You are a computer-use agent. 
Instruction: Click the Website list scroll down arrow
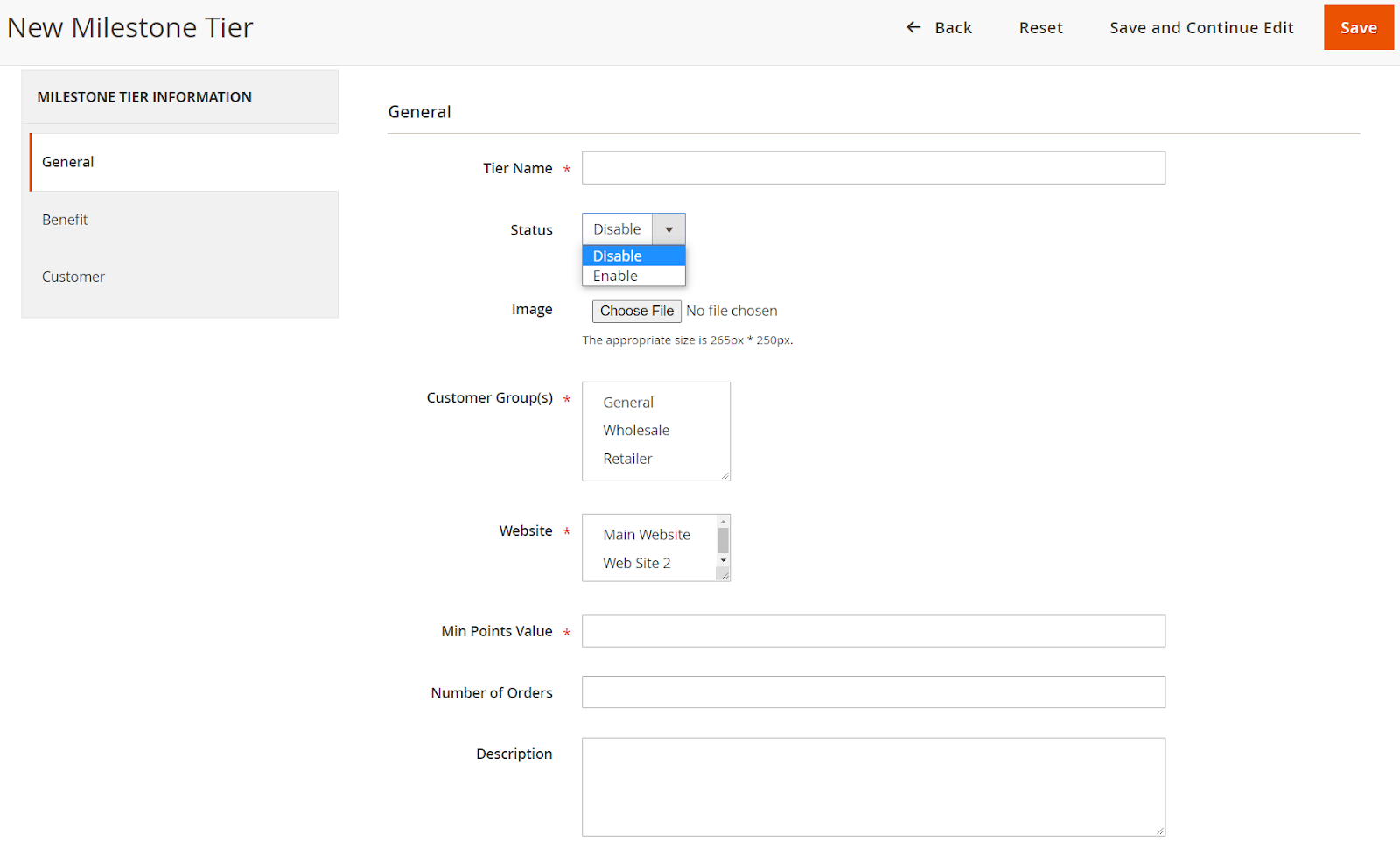(724, 560)
